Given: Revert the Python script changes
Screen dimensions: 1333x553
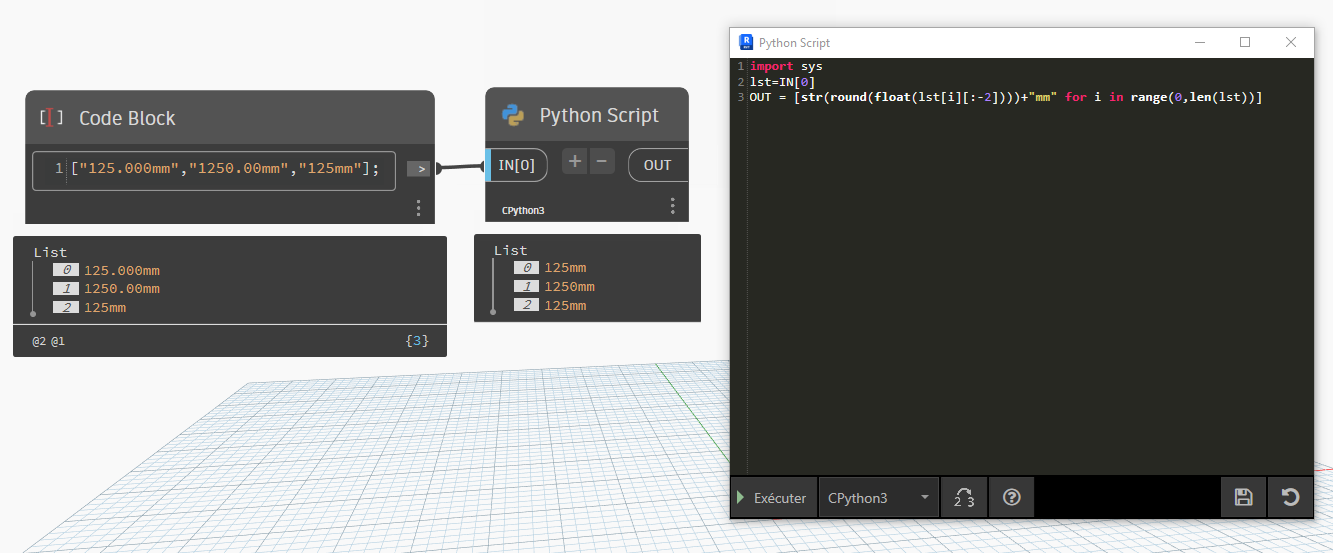Looking at the screenshot, I should [1290, 497].
